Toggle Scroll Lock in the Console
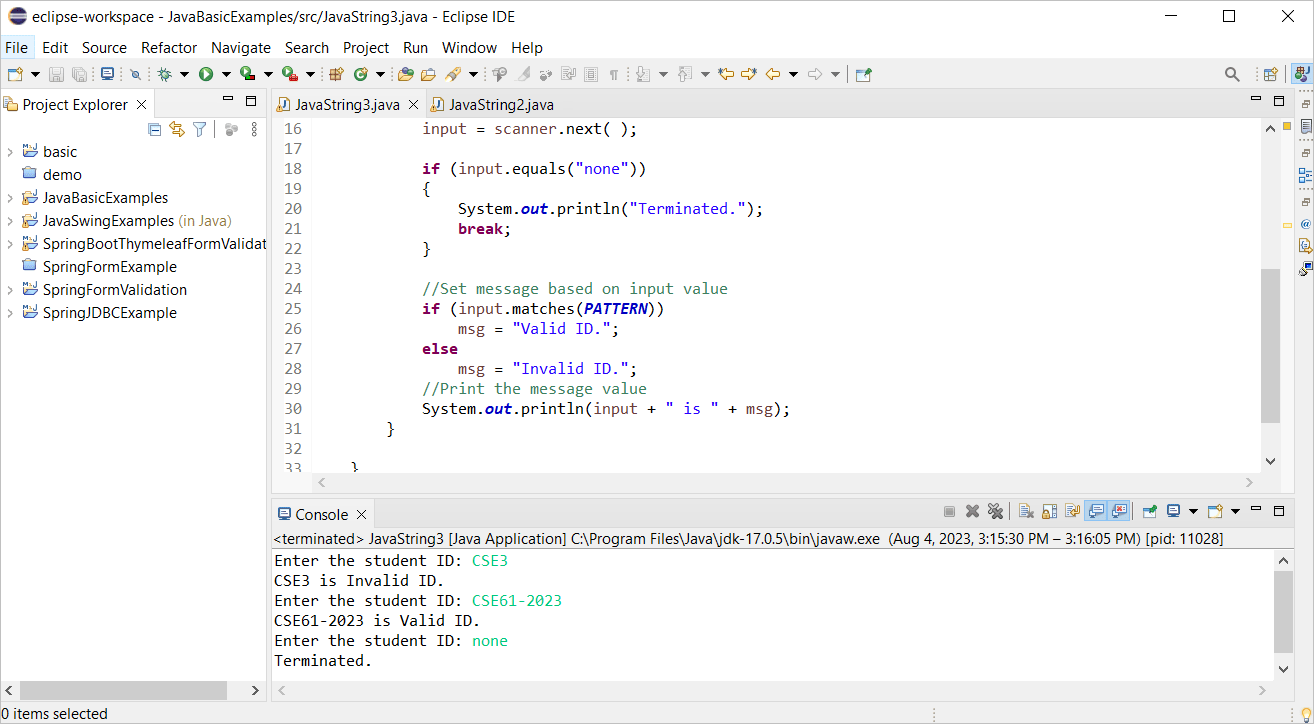The image size is (1314, 724). [1048, 510]
